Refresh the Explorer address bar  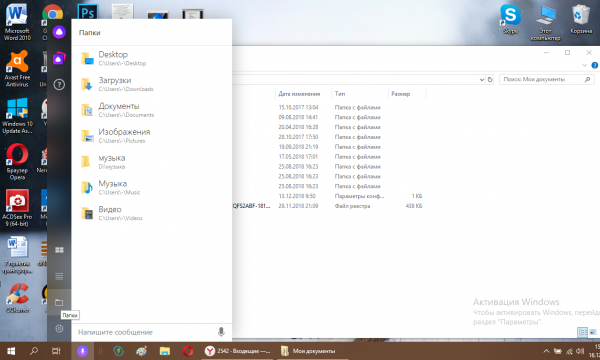(x=490, y=80)
